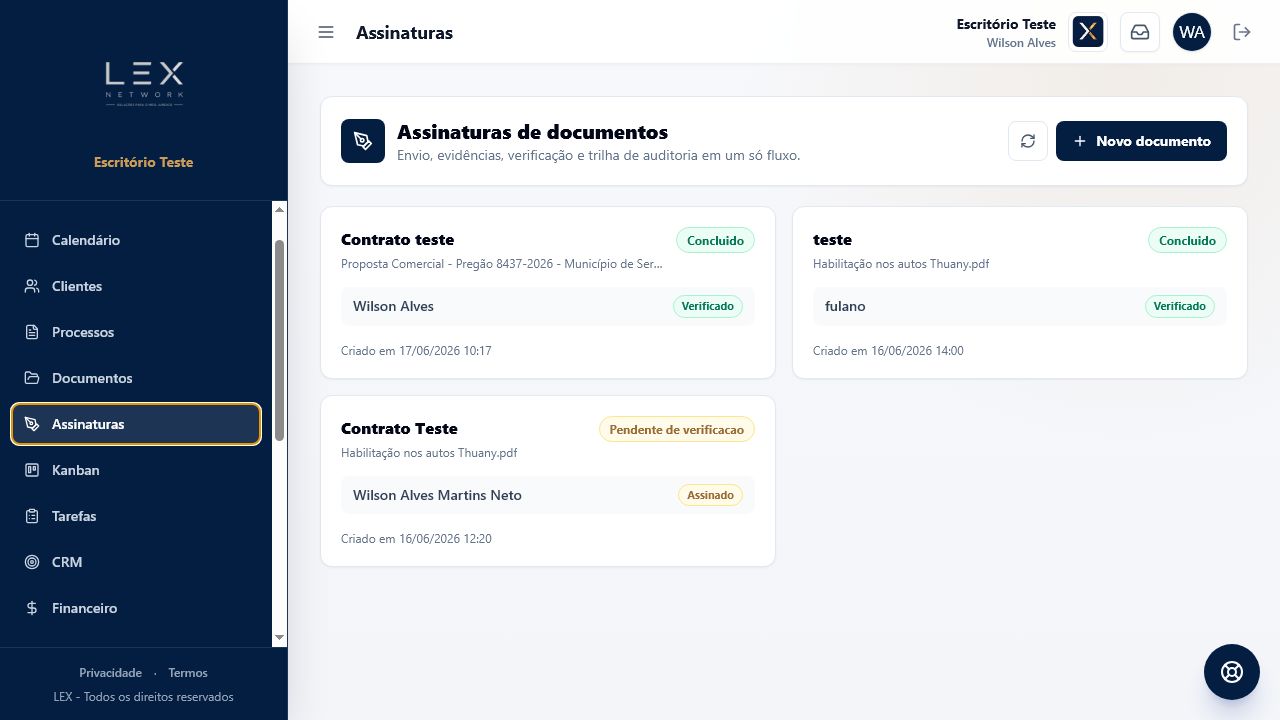1280x720 pixels.
Task: Click Concluido badge on Contrato teste
Action: 715,241
